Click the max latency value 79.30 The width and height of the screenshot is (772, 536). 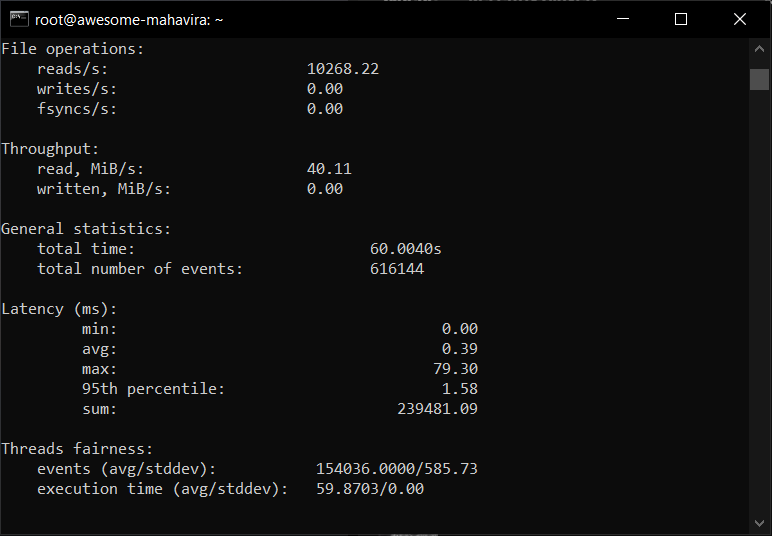pos(455,369)
